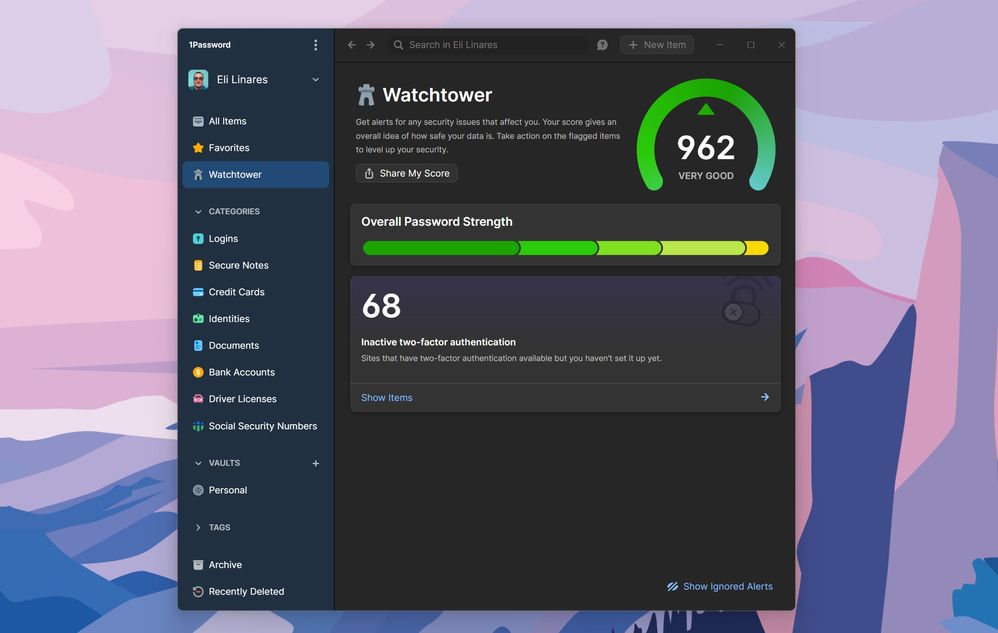Screen dimensions: 998x633
Task: Click the Secure Notes icon
Action: click(x=198, y=265)
